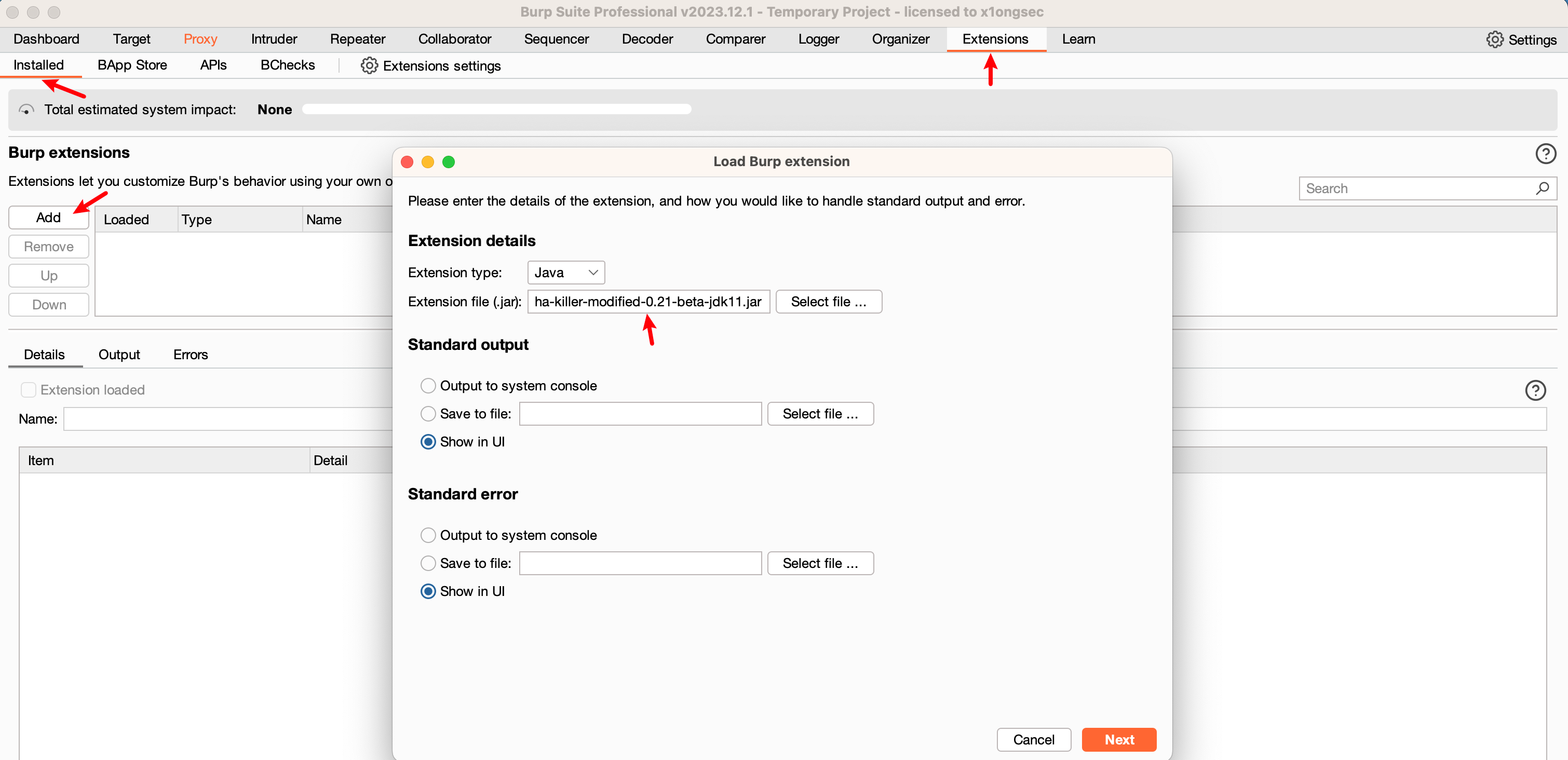The height and width of the screenshot is (760, 1568).
Task: Open the Proxy tab in menu bar
Action: pyautogui.click(x=199, y=39)
